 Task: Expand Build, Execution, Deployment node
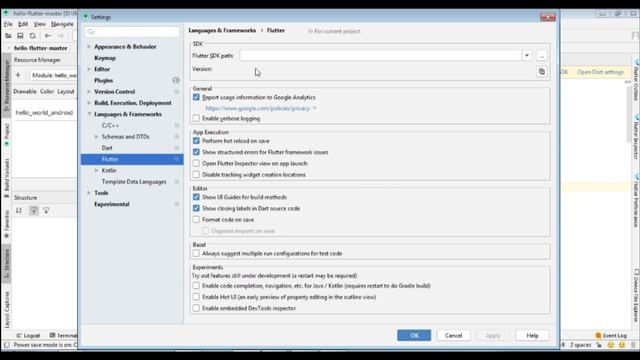[x=89, y=103]
